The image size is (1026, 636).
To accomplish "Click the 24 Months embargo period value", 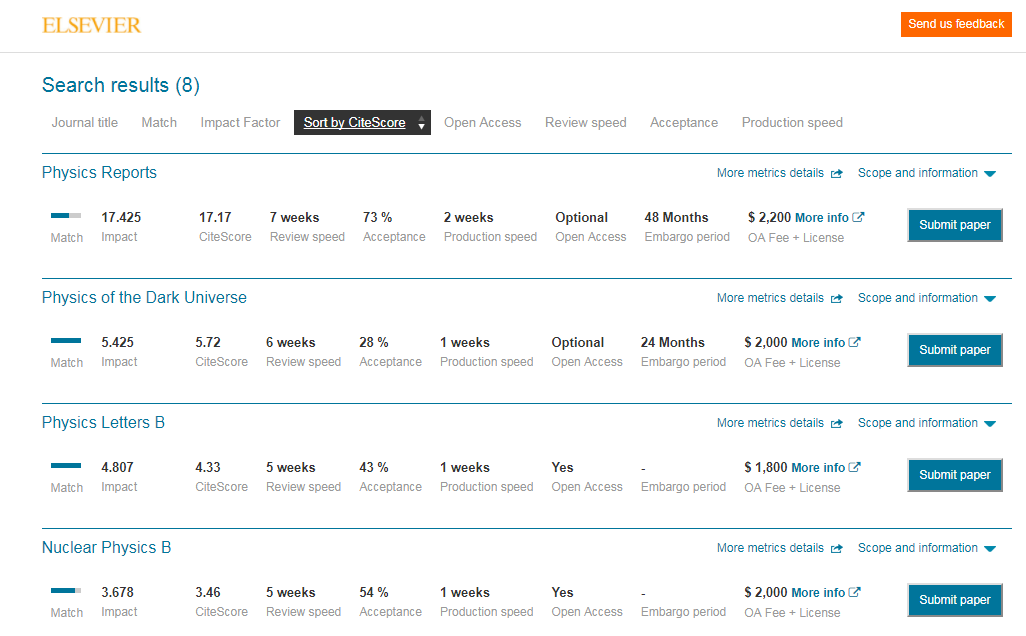I will pyautogui.click(x=673, y=342).
